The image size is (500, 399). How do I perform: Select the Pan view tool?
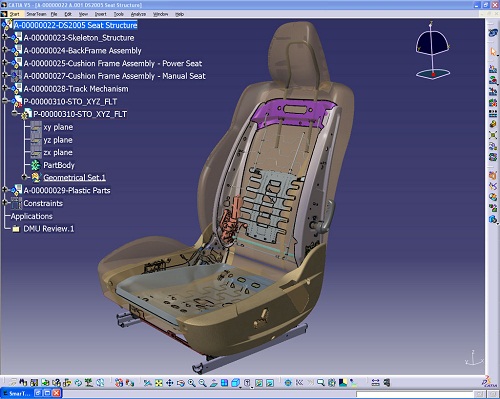(x=170, y=383)
